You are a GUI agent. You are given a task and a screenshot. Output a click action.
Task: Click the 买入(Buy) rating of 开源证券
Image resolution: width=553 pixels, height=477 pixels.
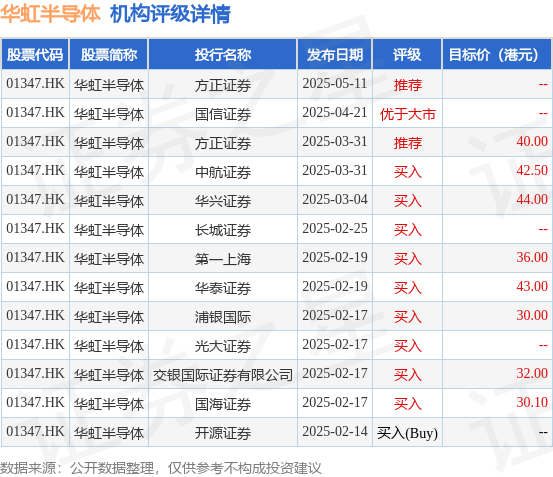407,433
